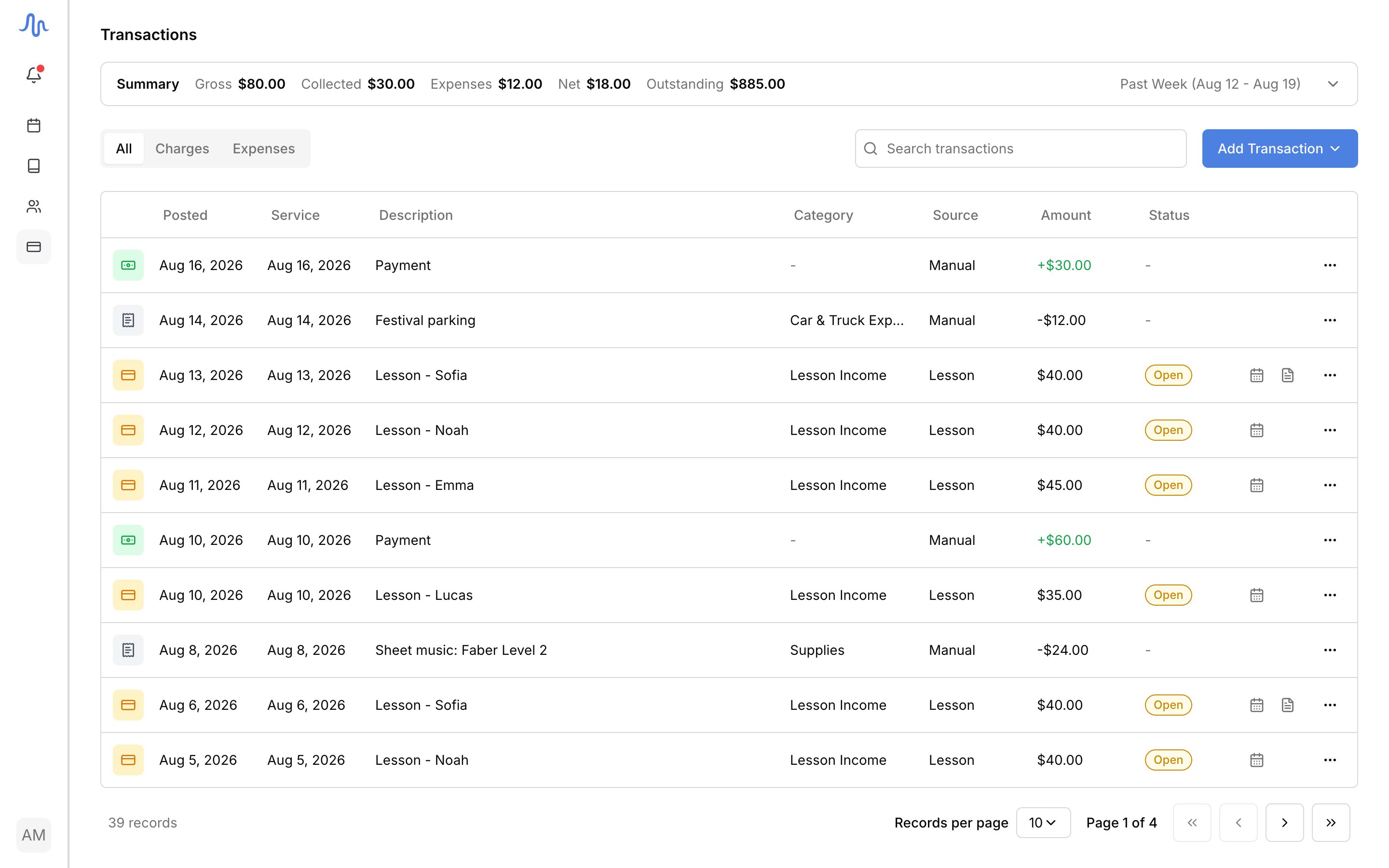Screen dimensions: 1389x868
Task: Open more options for Aug 16 Payment row
Action: 1330,265
